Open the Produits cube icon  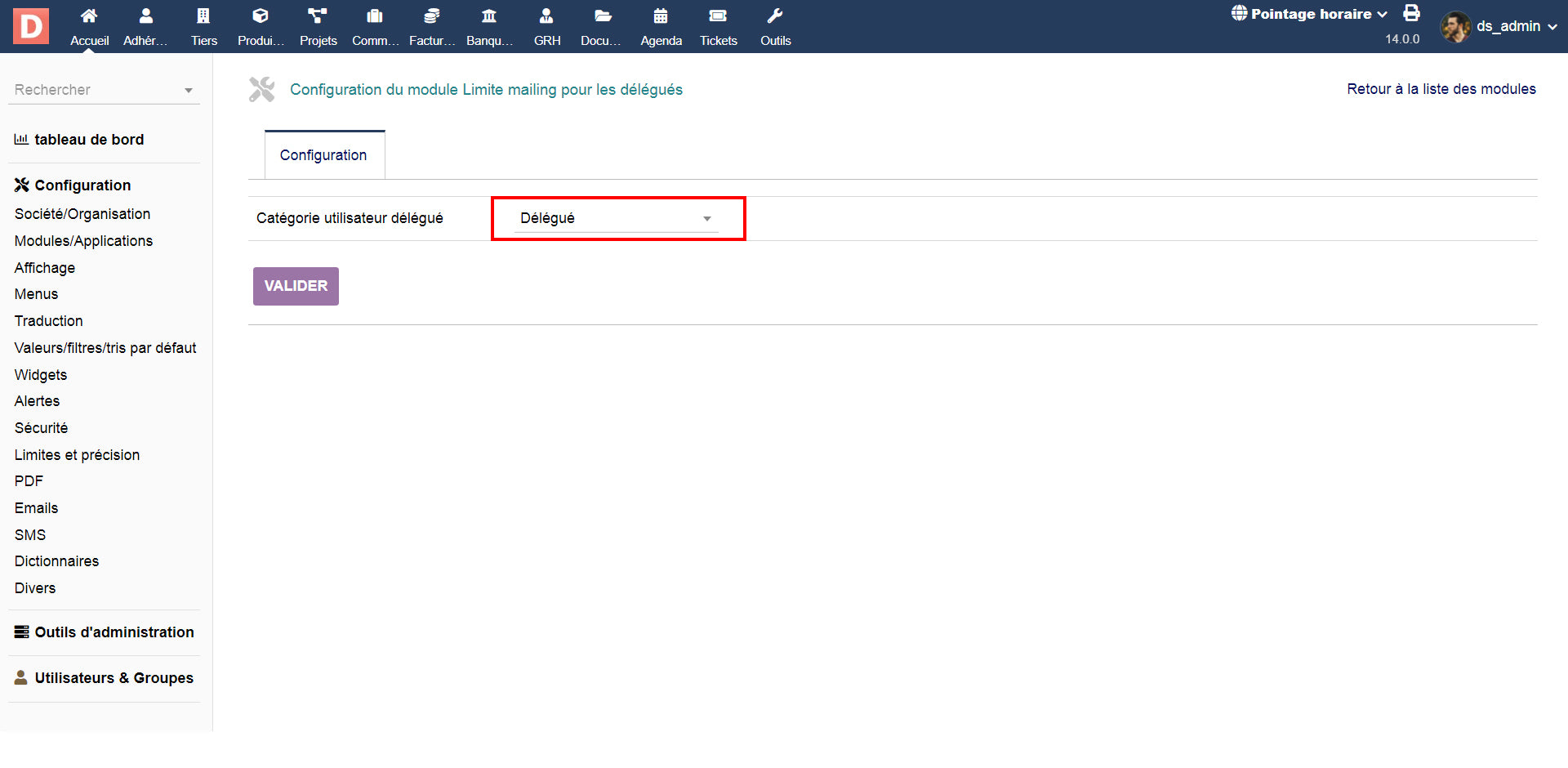261,16
